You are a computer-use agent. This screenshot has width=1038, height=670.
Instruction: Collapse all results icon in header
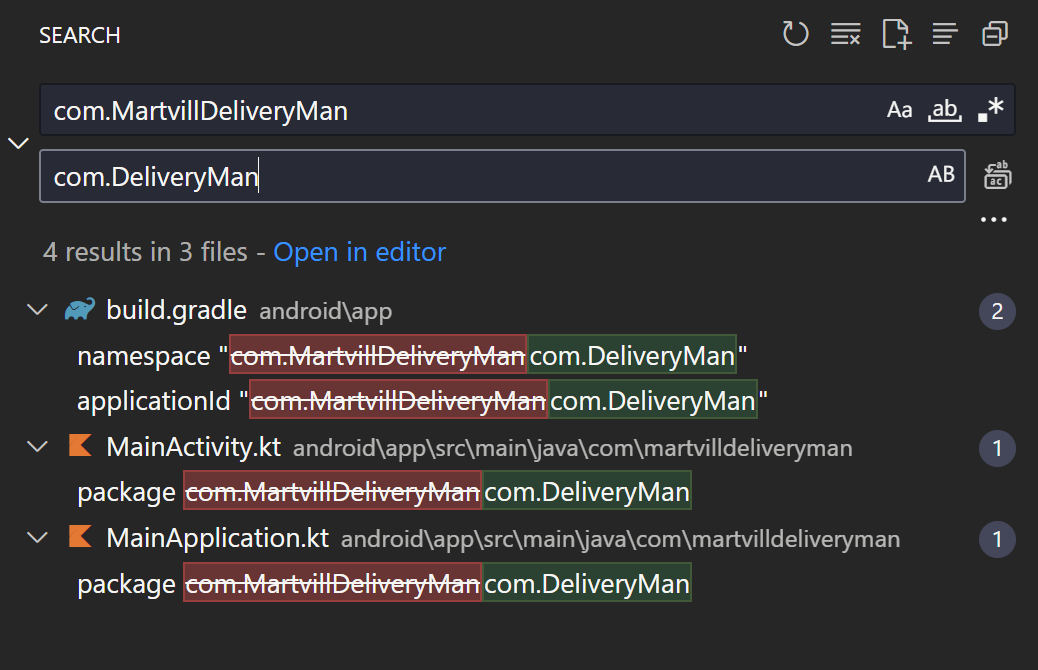click(994, 35)
